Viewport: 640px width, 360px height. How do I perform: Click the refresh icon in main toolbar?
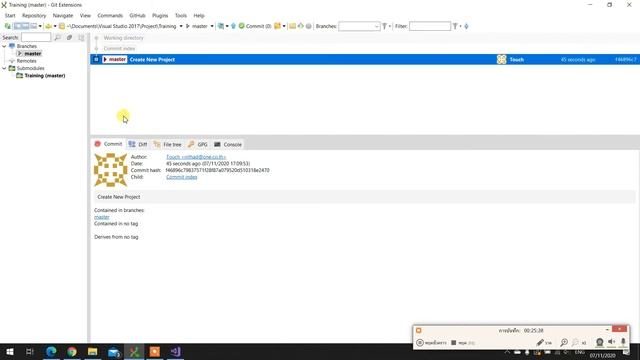[x=7, y=26]
